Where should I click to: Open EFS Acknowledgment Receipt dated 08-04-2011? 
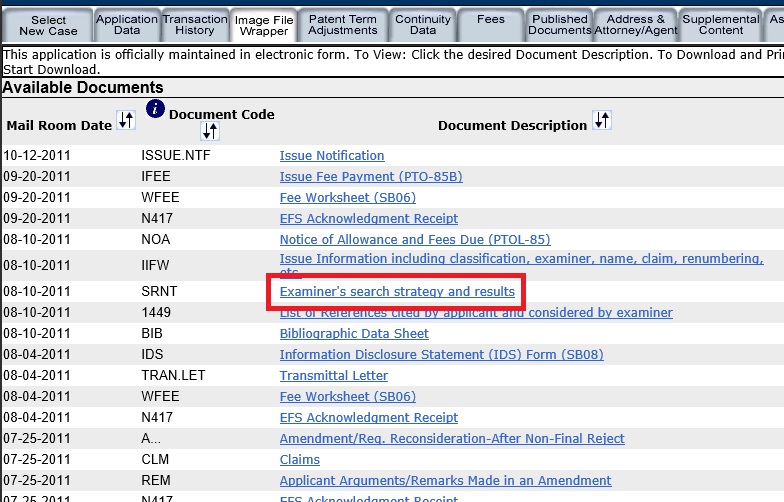pos(368,418)
